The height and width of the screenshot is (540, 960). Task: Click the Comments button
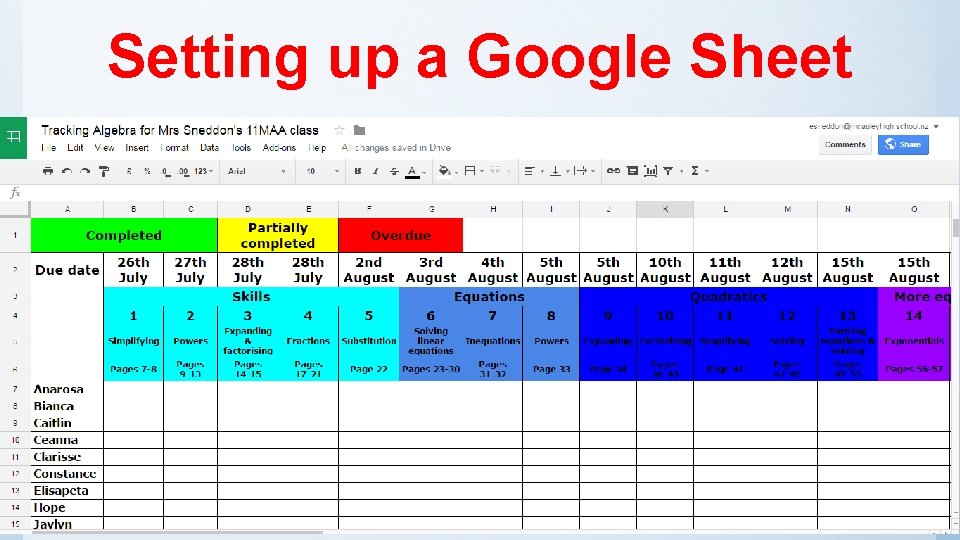click(845, 144)
